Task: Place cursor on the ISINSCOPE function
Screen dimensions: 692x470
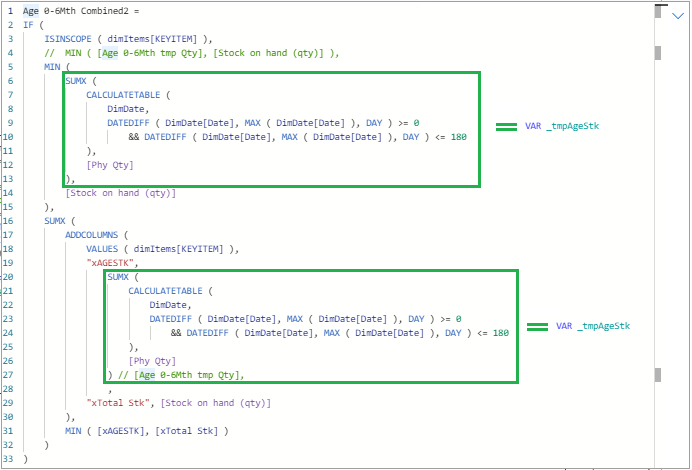Action: [70, 38]
